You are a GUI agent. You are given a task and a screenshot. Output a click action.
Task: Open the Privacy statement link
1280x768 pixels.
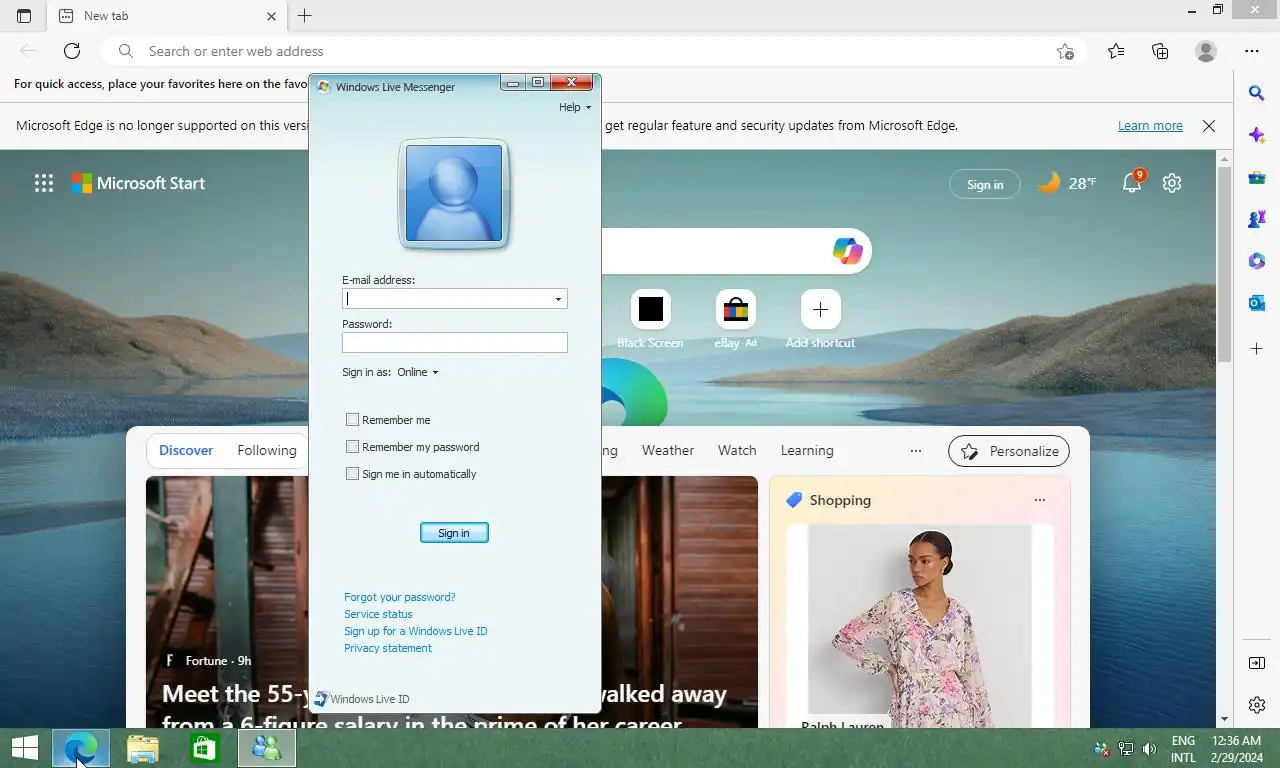point(388,648)
